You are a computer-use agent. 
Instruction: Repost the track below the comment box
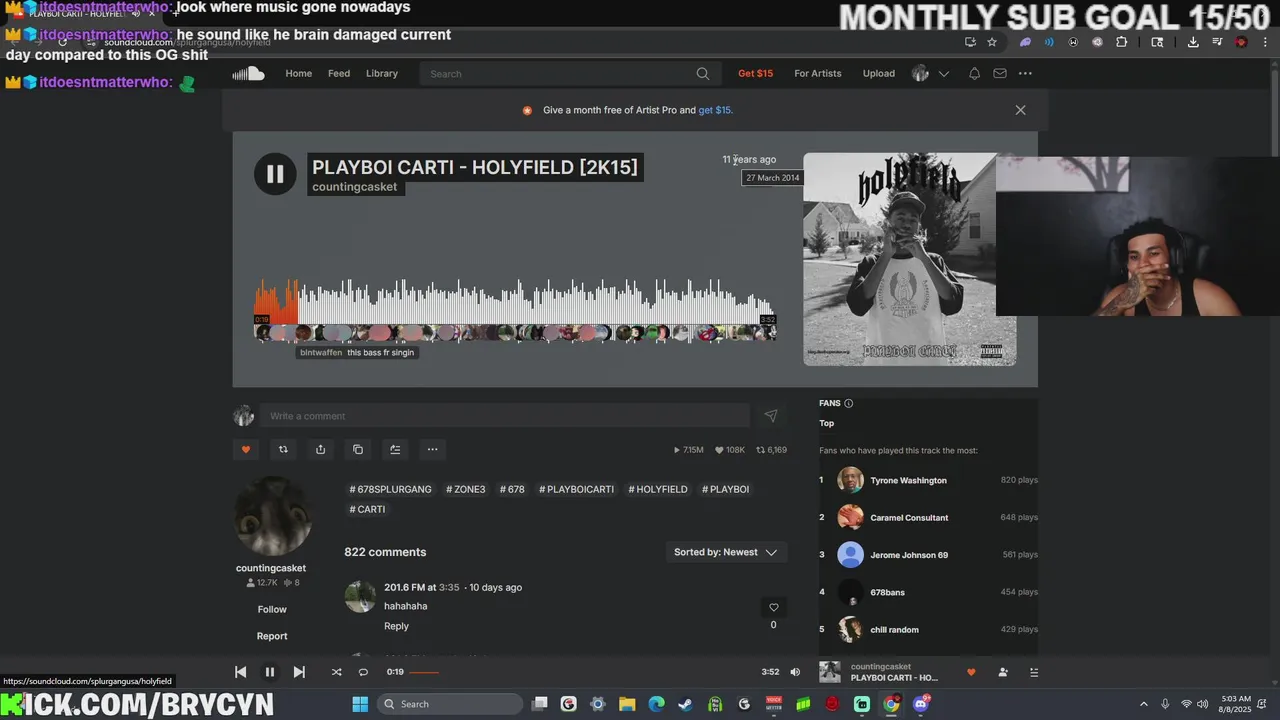(283, 450)
